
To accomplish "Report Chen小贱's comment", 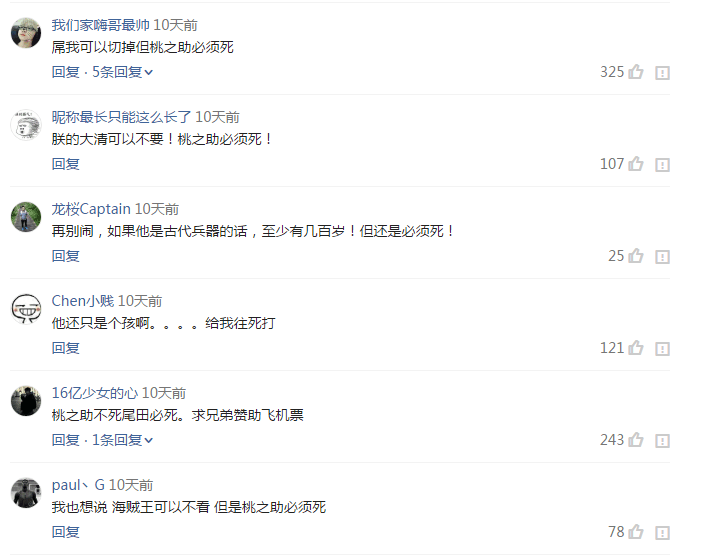I will [662, 349].
